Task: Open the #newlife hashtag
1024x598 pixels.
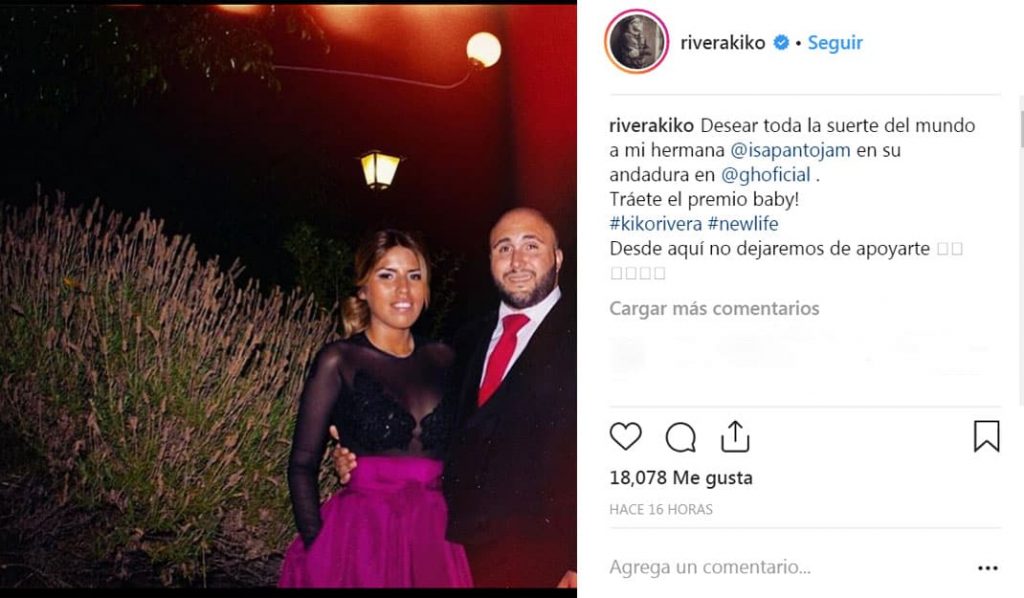Action: 743,224
